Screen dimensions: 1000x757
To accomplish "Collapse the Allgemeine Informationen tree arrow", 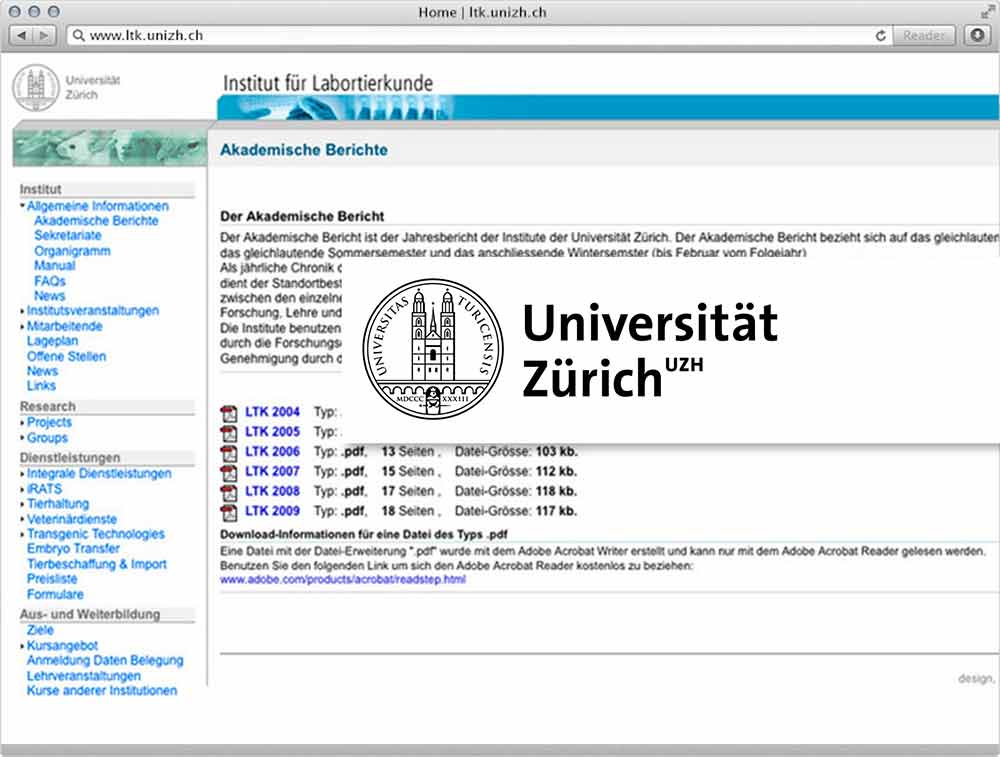I will (22, 205).
